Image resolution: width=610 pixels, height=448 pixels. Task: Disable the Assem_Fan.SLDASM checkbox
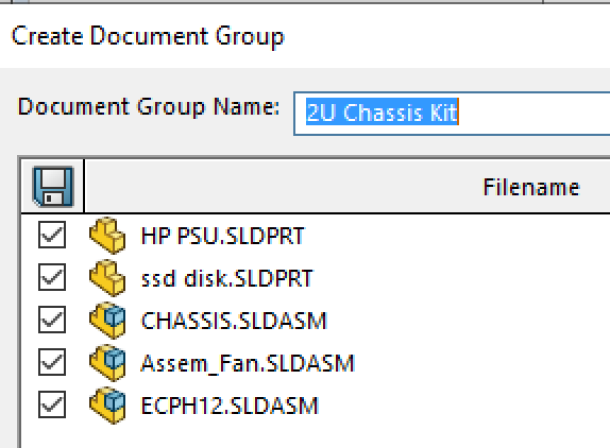[51, 363]
